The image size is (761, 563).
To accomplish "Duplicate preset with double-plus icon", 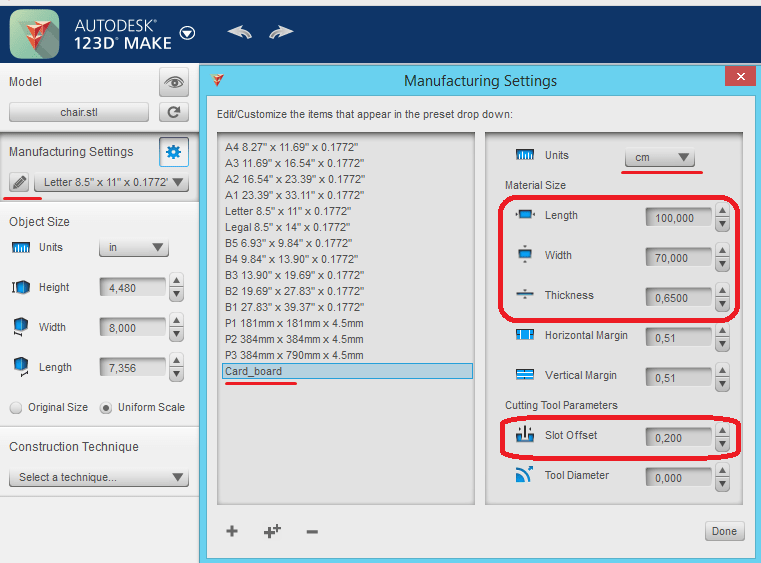I will (x=272, y=531).
